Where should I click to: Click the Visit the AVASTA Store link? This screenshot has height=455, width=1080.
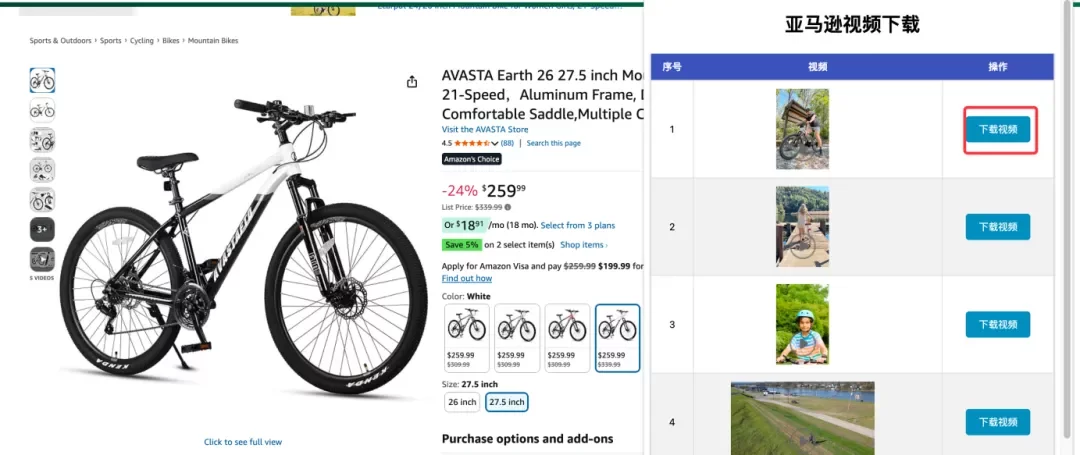coord(485,129)
